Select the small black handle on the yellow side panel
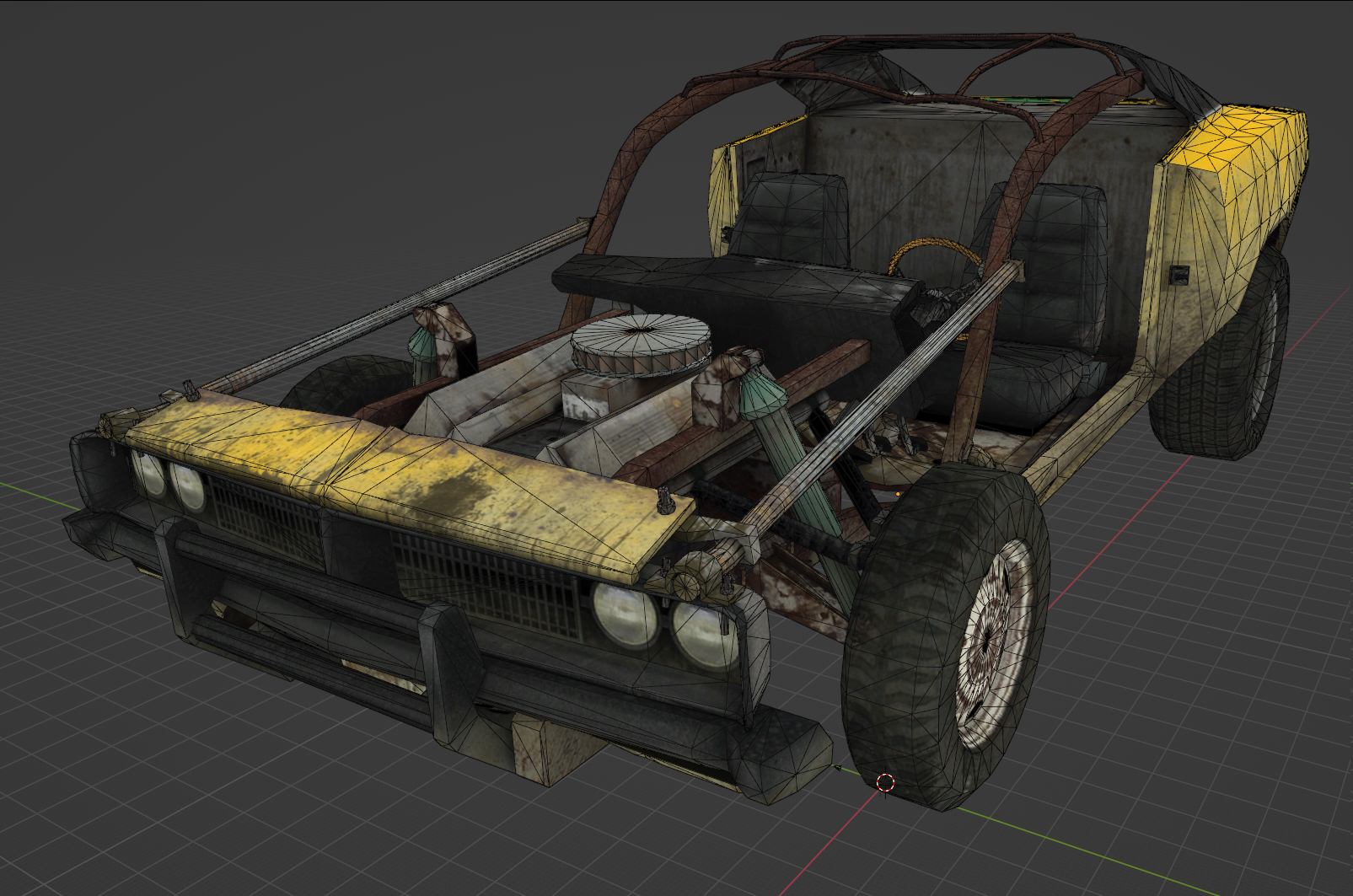 (1179, 275)
